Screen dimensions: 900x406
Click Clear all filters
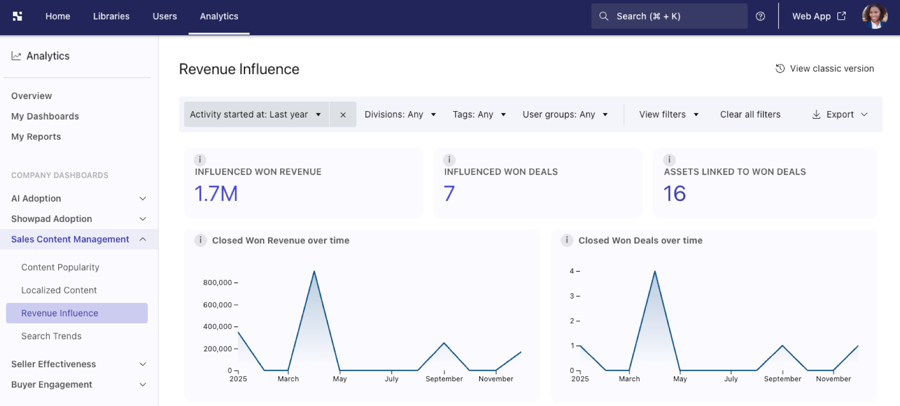pos(750,114)
